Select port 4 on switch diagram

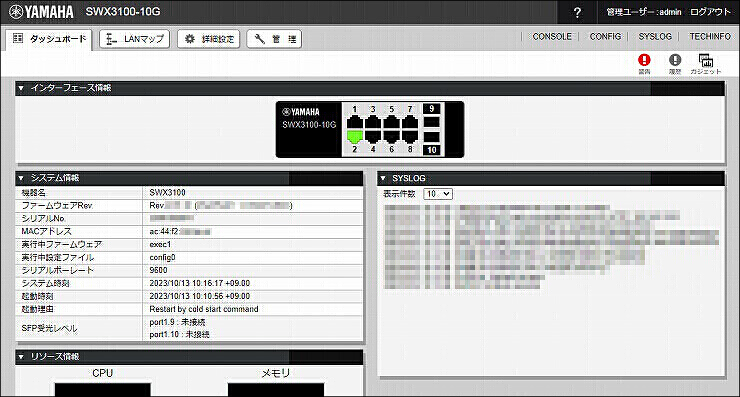coord(373,137)
